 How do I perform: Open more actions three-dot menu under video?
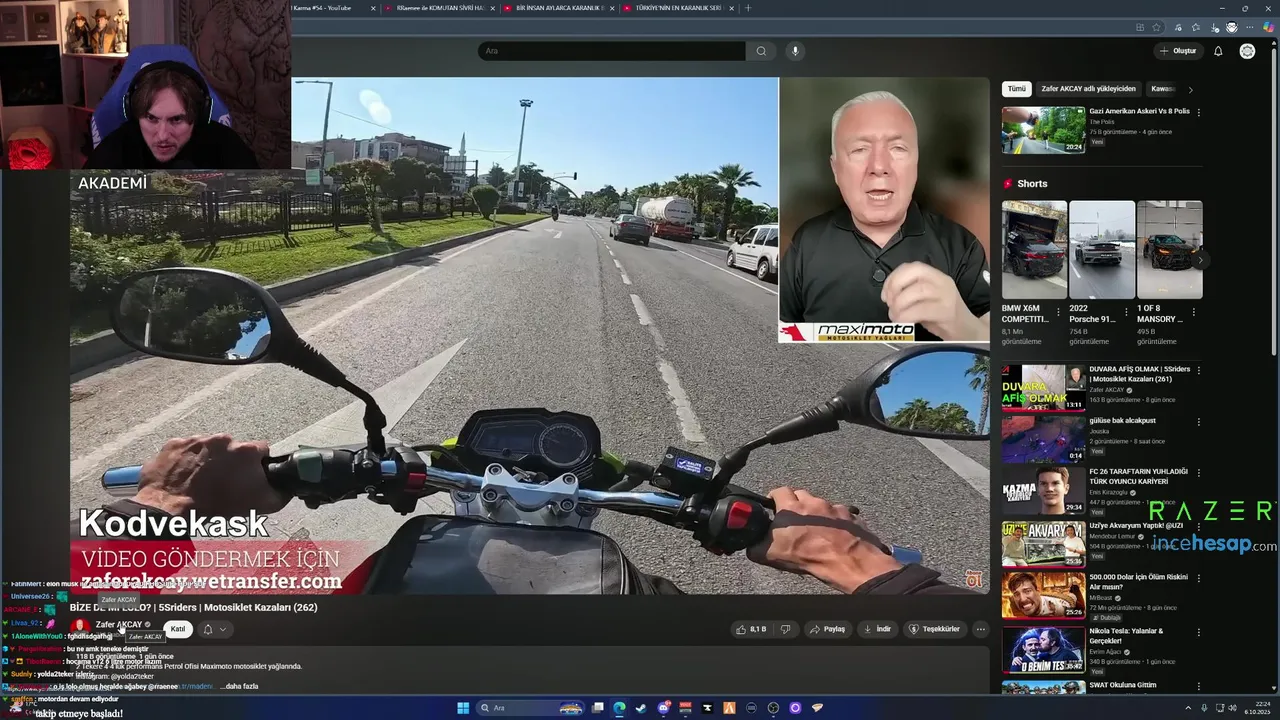tap(981, 629)
